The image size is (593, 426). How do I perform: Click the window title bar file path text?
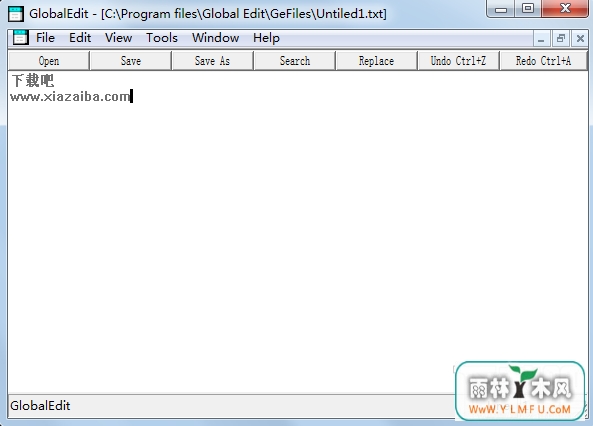point(244,14)
